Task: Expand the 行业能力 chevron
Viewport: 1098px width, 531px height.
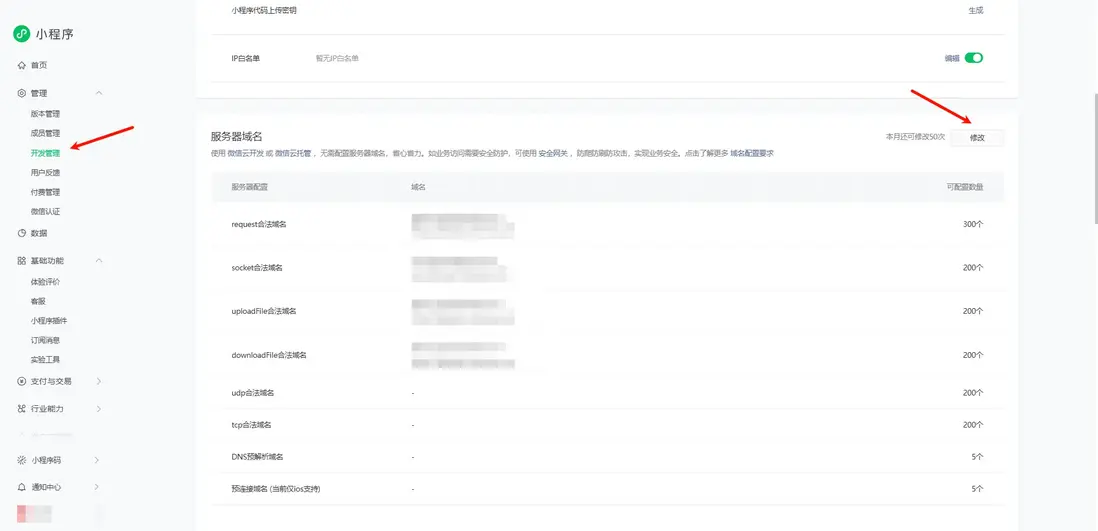Action: [x=98, y=408]
